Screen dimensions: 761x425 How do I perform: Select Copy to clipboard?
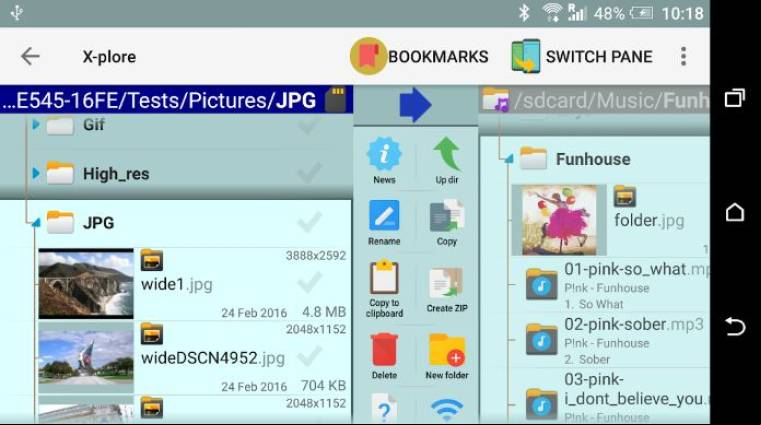pos(384,278)
